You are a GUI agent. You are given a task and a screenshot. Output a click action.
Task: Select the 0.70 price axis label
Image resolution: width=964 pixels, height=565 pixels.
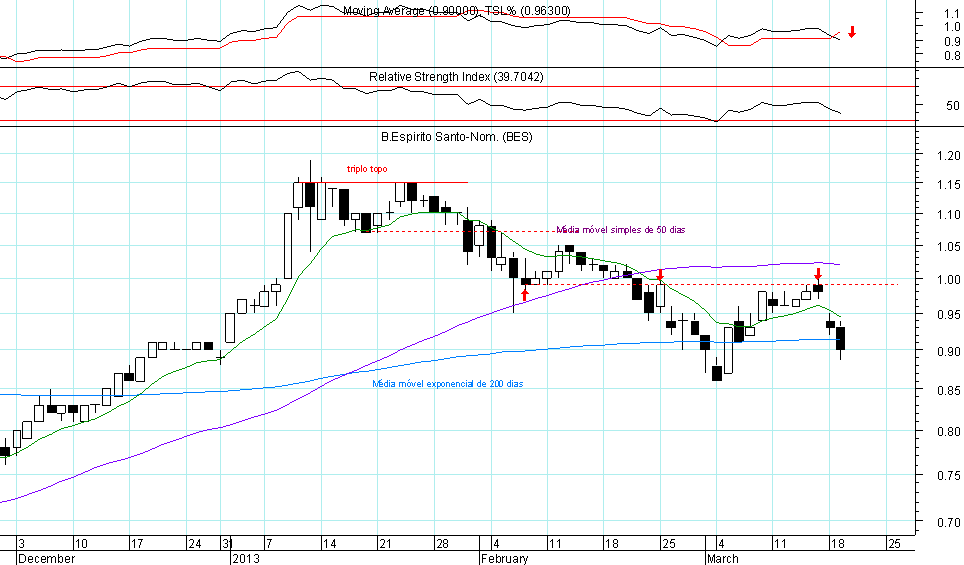949,523
